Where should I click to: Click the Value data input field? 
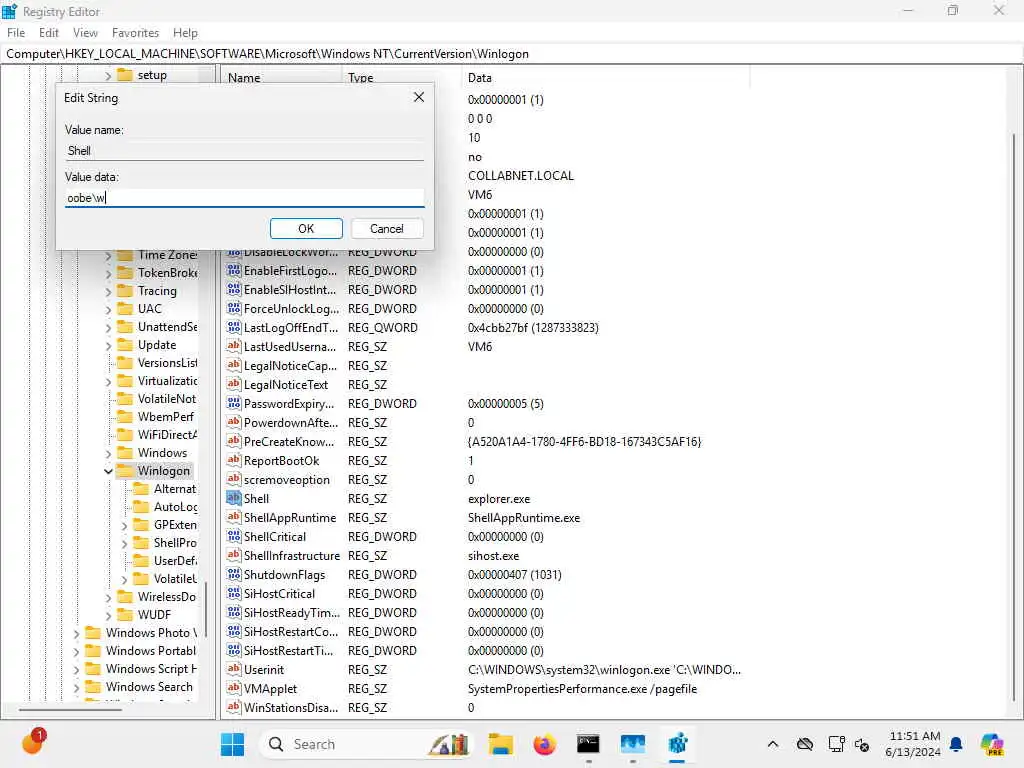[x=244, y=198]
